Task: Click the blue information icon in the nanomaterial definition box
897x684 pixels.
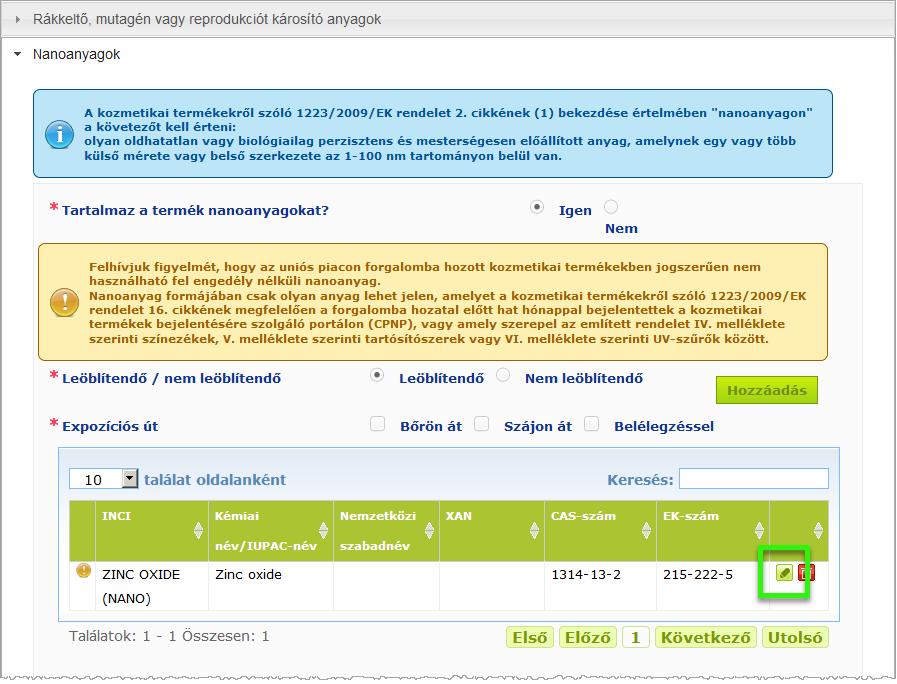Action: click(x=59, y=135)
